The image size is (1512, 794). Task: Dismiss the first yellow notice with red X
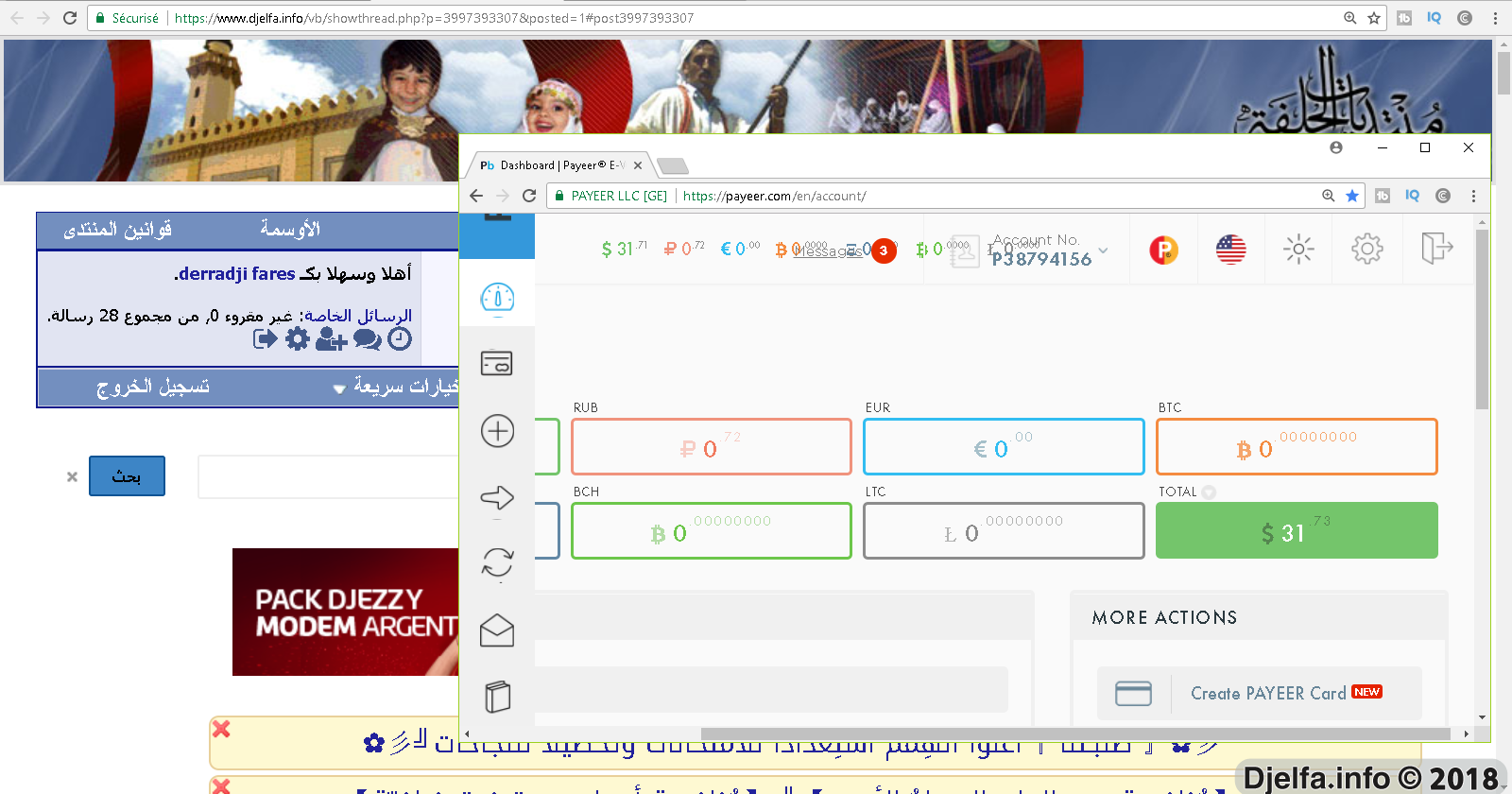coord(221,729)
